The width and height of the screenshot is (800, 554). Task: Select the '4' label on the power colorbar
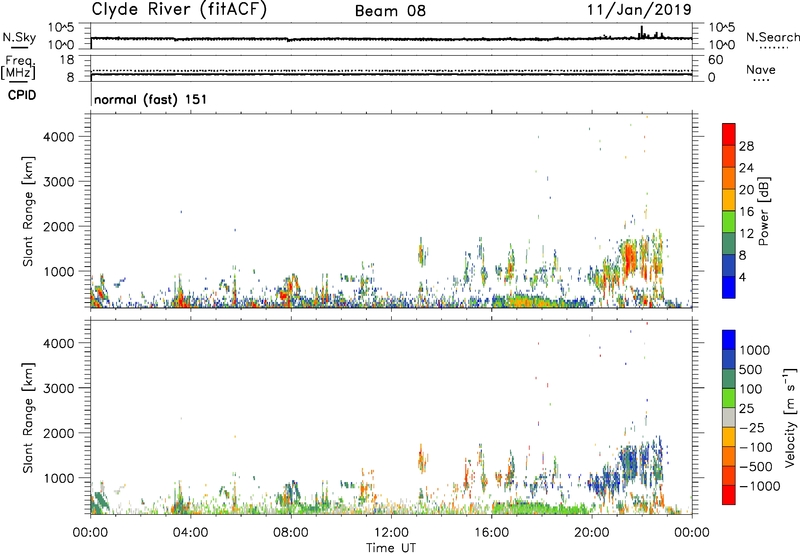point(742,277)
